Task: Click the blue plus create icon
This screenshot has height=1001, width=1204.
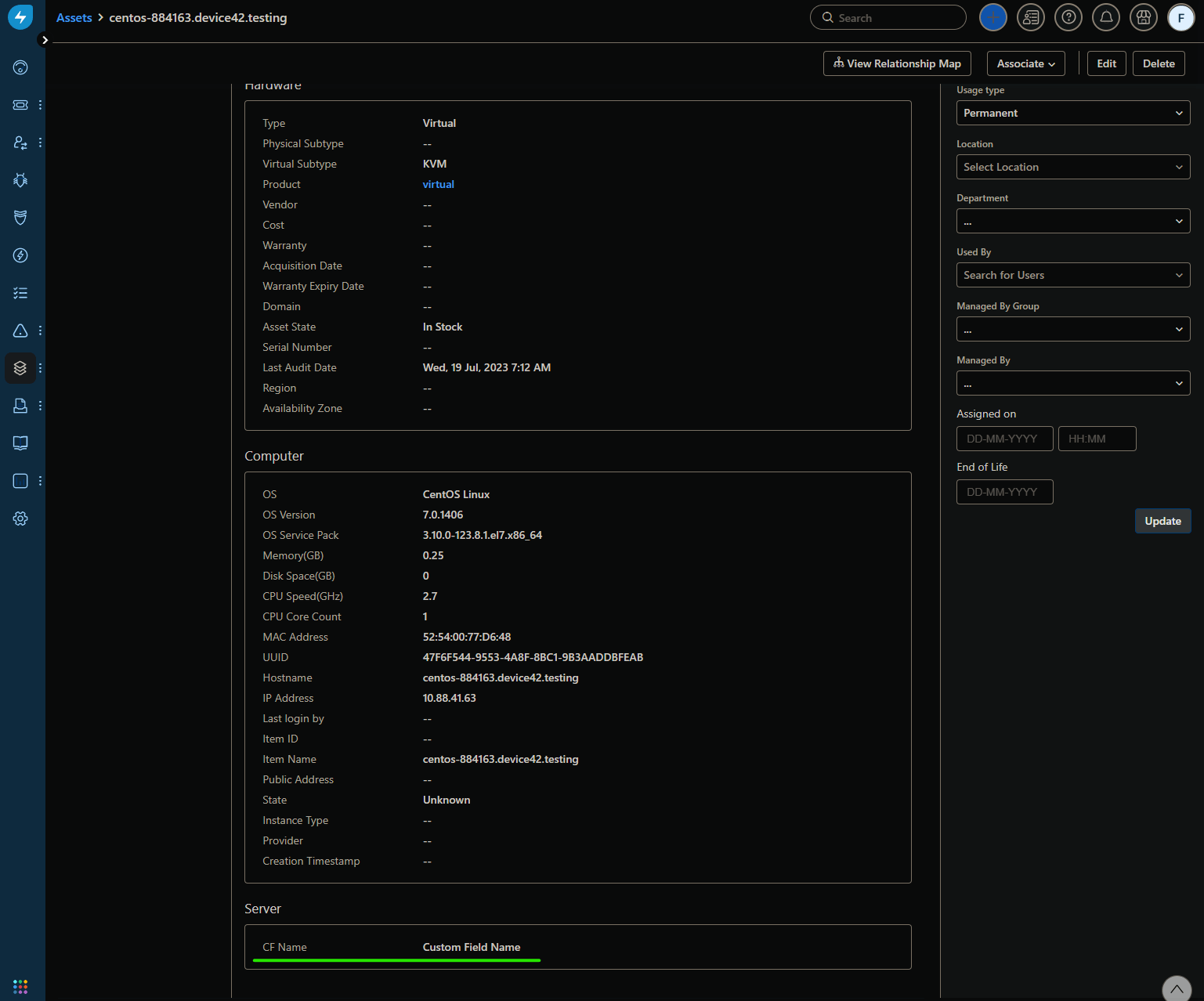Action: [x=992, y=16]
